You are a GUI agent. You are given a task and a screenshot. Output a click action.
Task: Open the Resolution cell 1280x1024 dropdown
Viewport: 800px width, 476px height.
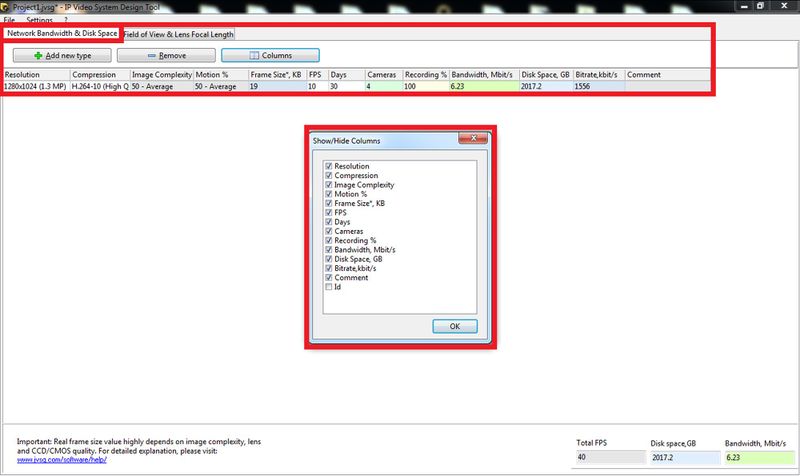click(x=36, y=87)
